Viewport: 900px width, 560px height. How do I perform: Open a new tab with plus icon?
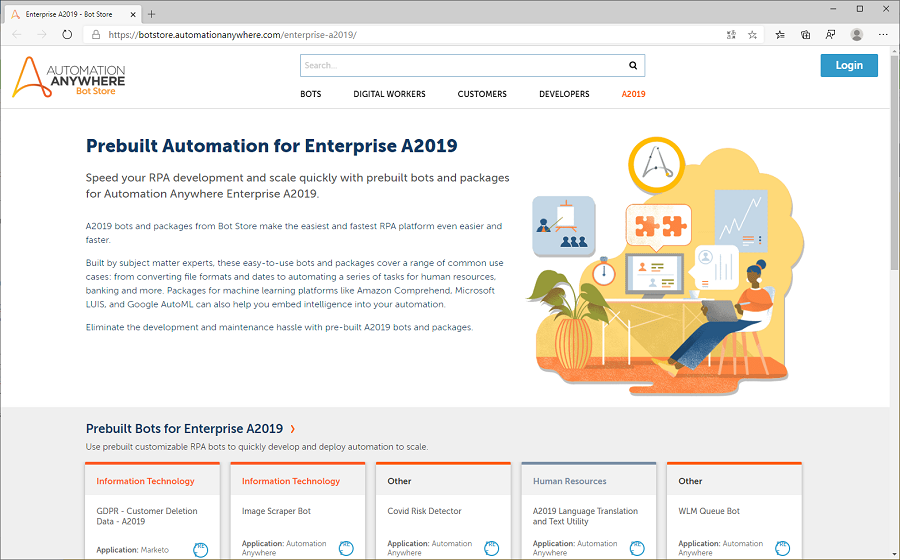(x=152, y=14)
